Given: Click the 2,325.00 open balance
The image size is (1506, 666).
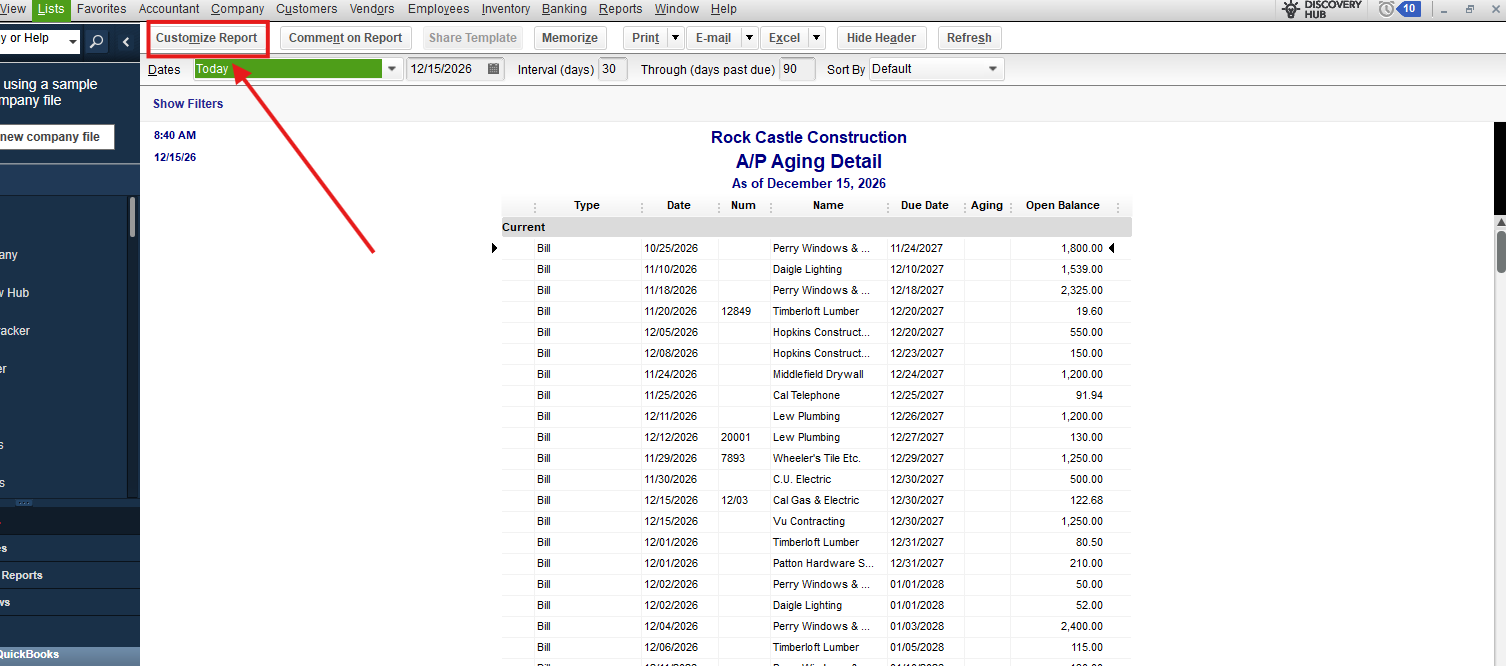Looking at the screenshot, I should click(1082, 290).
